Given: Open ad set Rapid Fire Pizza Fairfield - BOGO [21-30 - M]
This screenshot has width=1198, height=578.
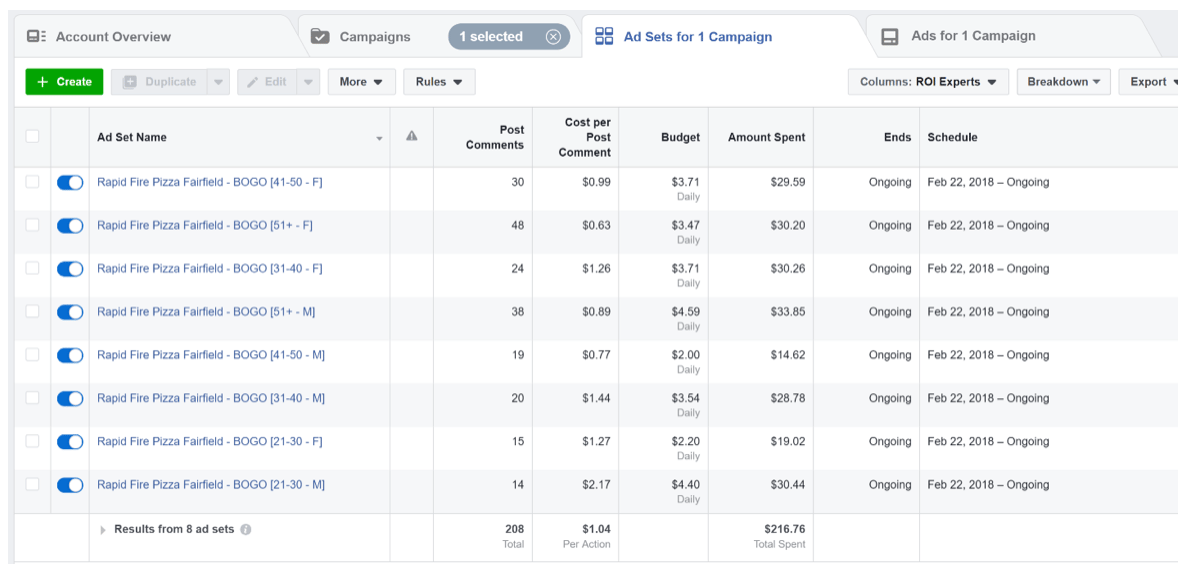Looking at the screenshot, I should pos(211,484).
